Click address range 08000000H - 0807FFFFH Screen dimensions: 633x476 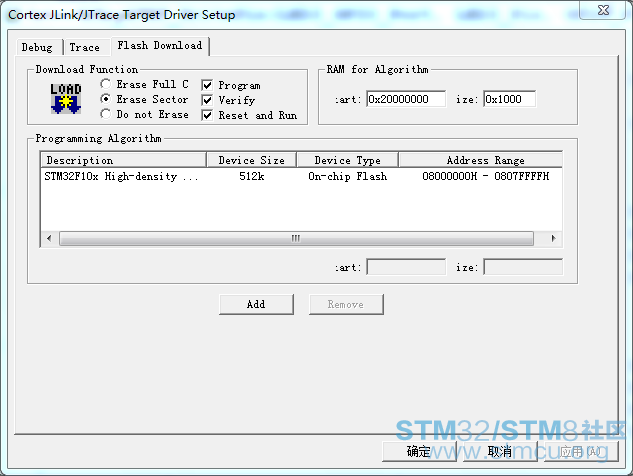click(x=486, y=176)
